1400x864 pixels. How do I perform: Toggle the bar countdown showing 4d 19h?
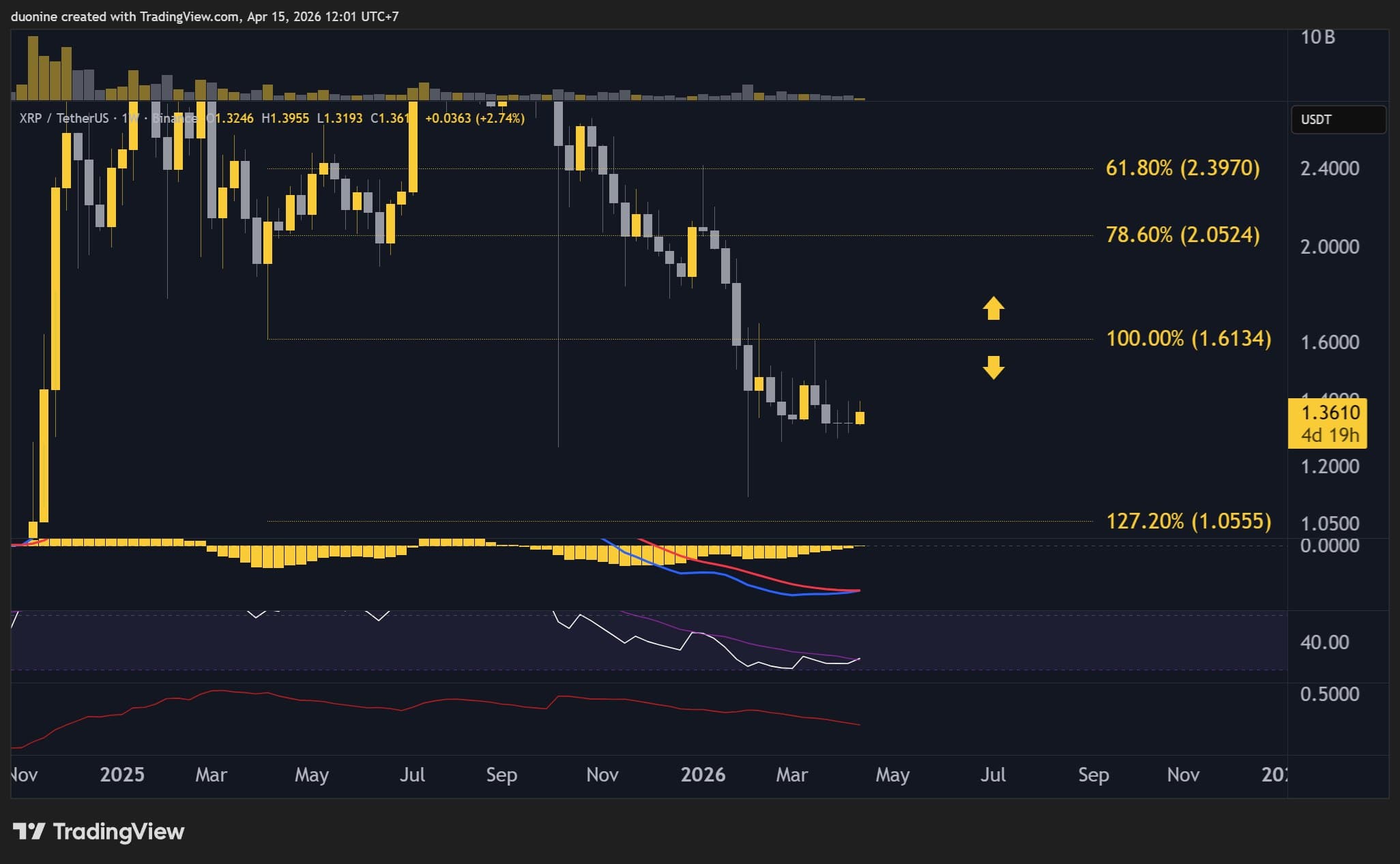pyautogui.click(x=1326, y=434)
